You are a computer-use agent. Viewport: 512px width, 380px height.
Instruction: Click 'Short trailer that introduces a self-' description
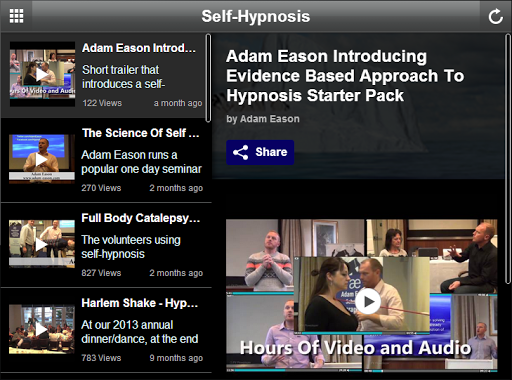[124, 77]
